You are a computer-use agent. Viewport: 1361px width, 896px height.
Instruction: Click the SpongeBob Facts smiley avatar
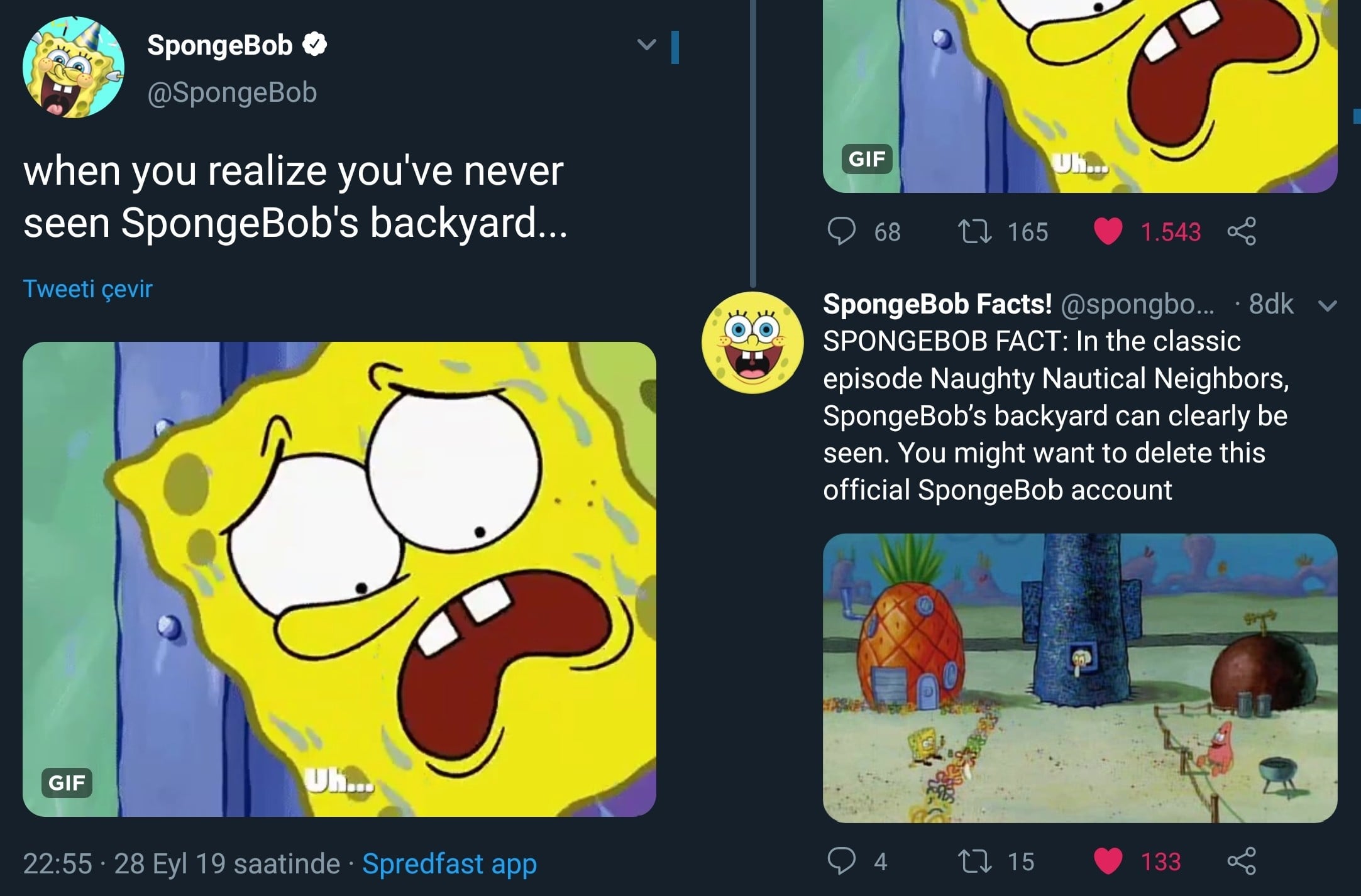(x=752, y=342)
